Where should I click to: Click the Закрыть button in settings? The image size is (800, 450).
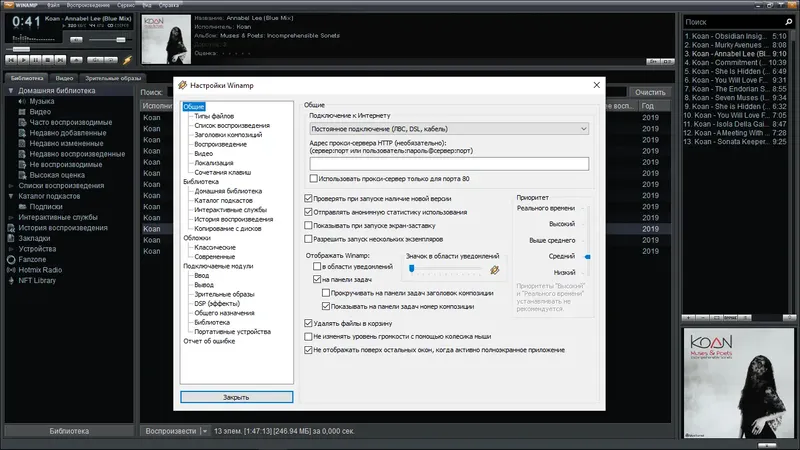point(236,397)
